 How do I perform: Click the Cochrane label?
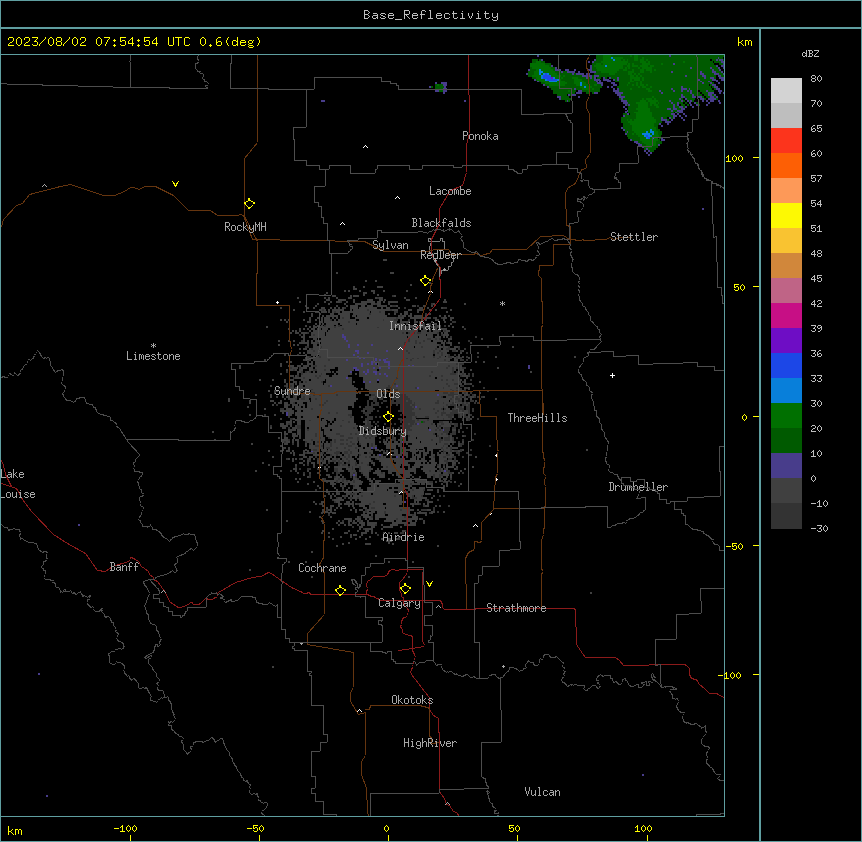pos(322,568)
